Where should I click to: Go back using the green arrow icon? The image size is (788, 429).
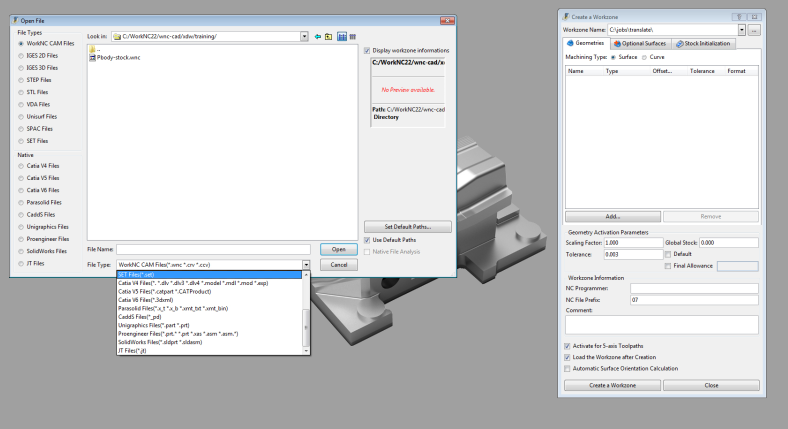318,36
